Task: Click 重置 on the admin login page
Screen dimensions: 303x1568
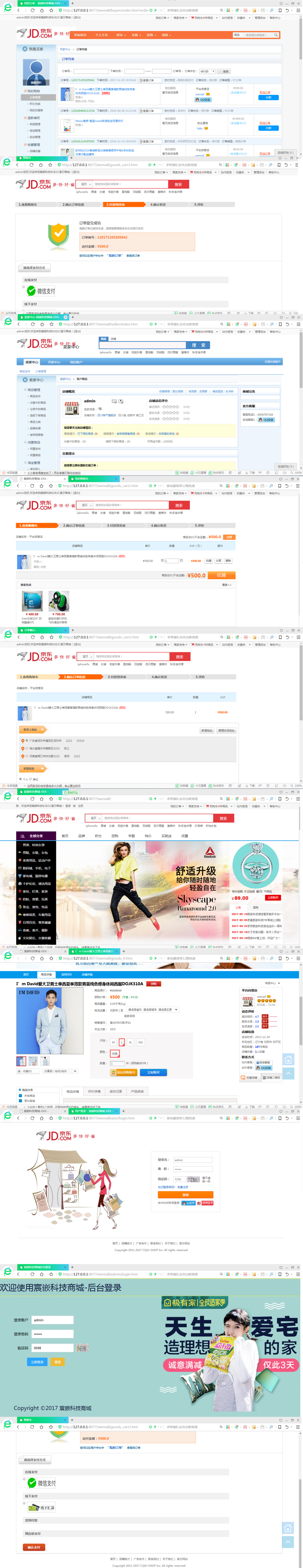Action: click(x=58, y=1362)
